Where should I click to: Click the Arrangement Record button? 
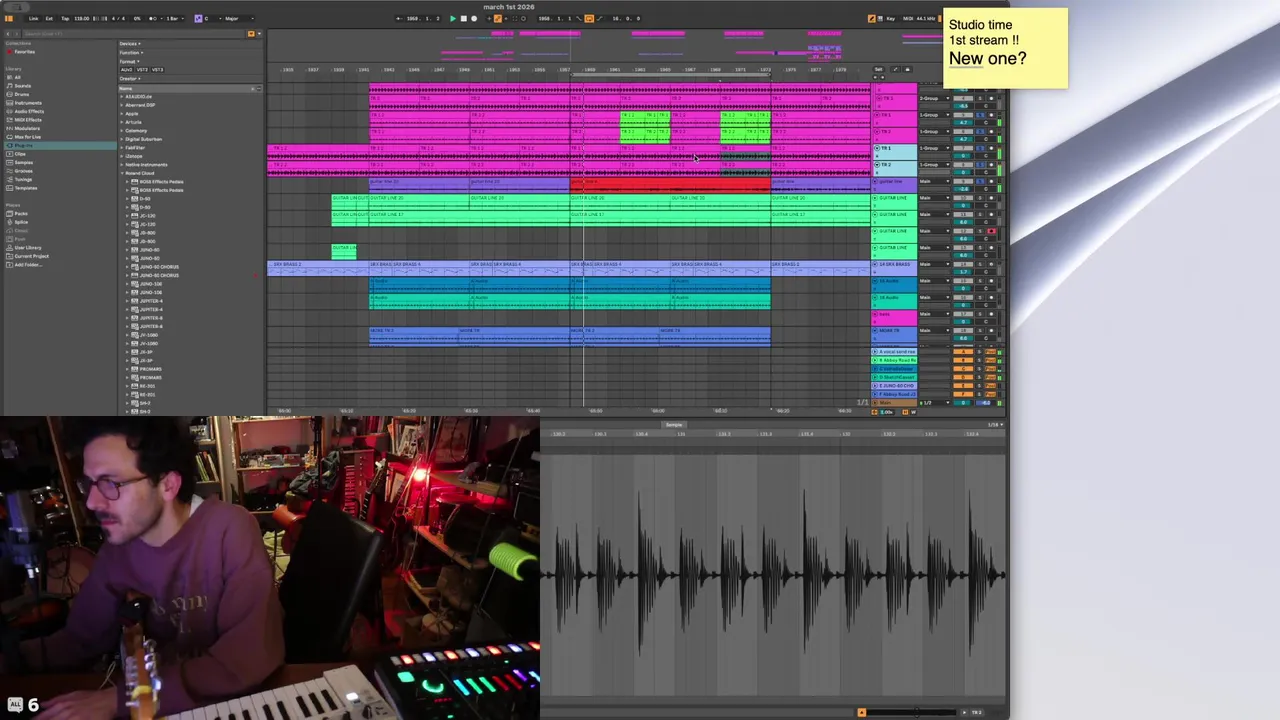[474, 18]
